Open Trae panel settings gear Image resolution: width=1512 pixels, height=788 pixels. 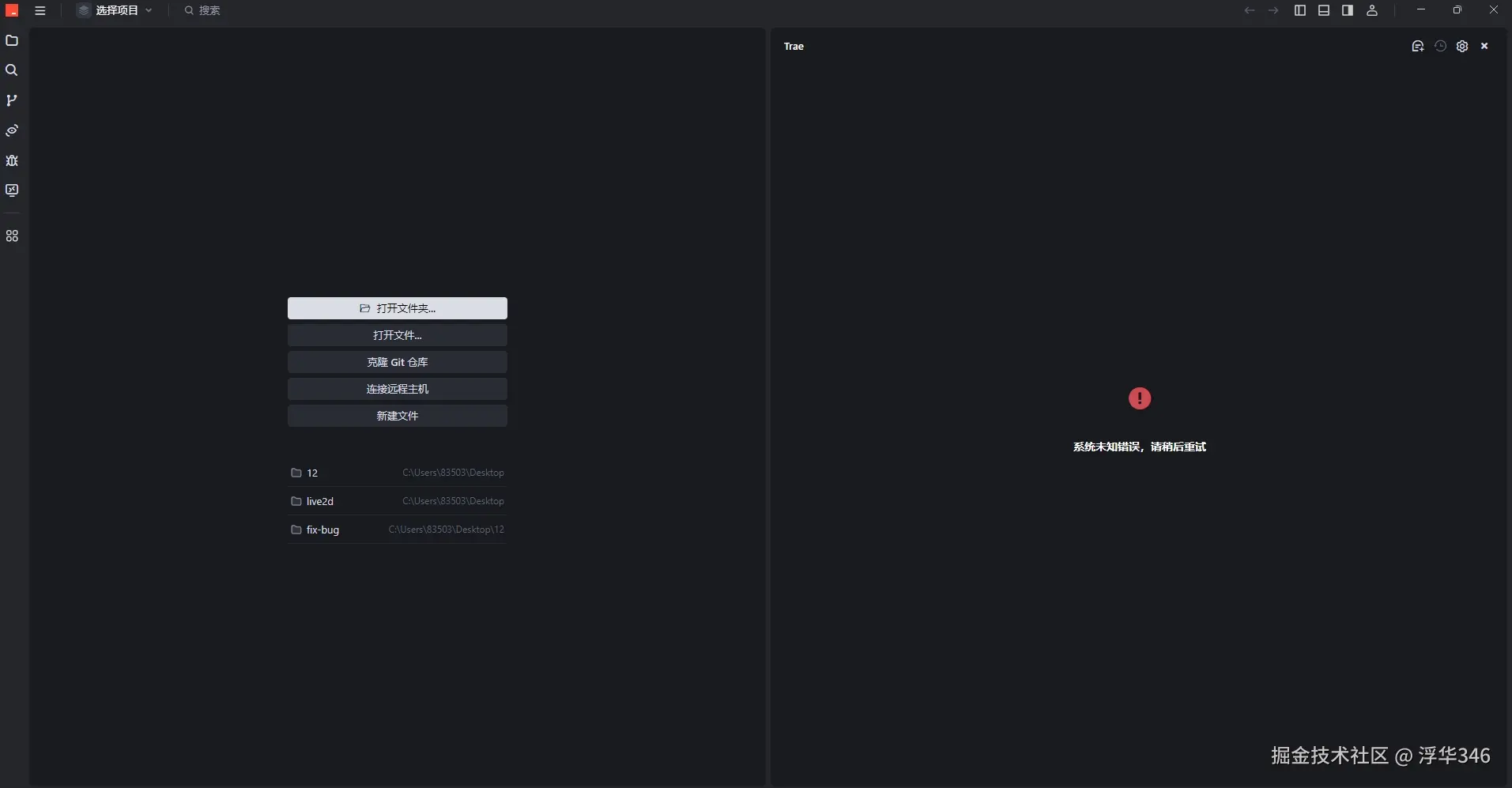point(1462,47)
